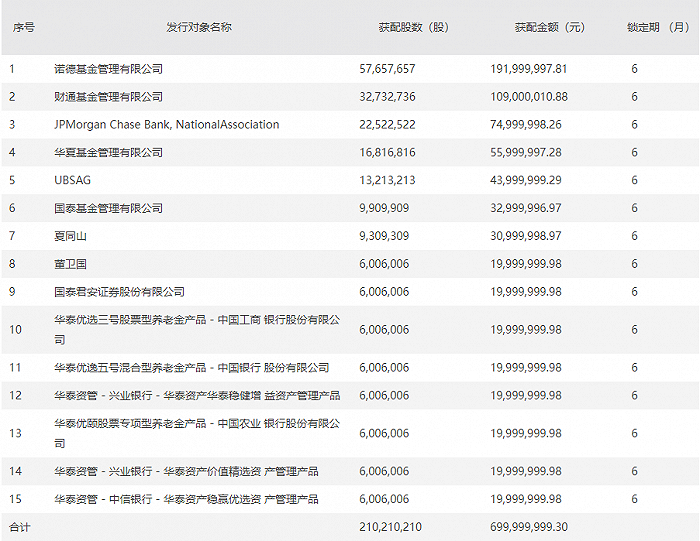Click total shares 210,210,210
Viewport: 700px width, 541px height.
(x=391, y=527)
